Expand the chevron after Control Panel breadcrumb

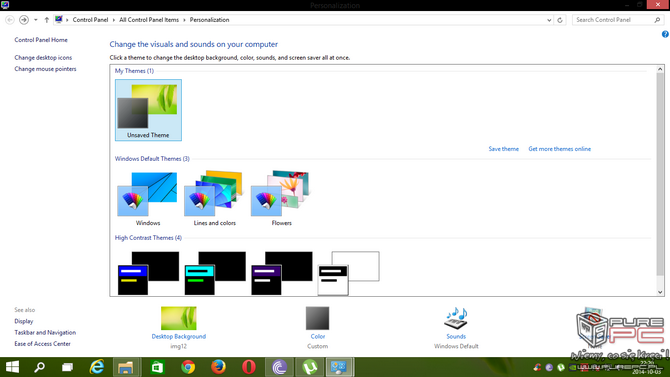[x=114, y=20]
